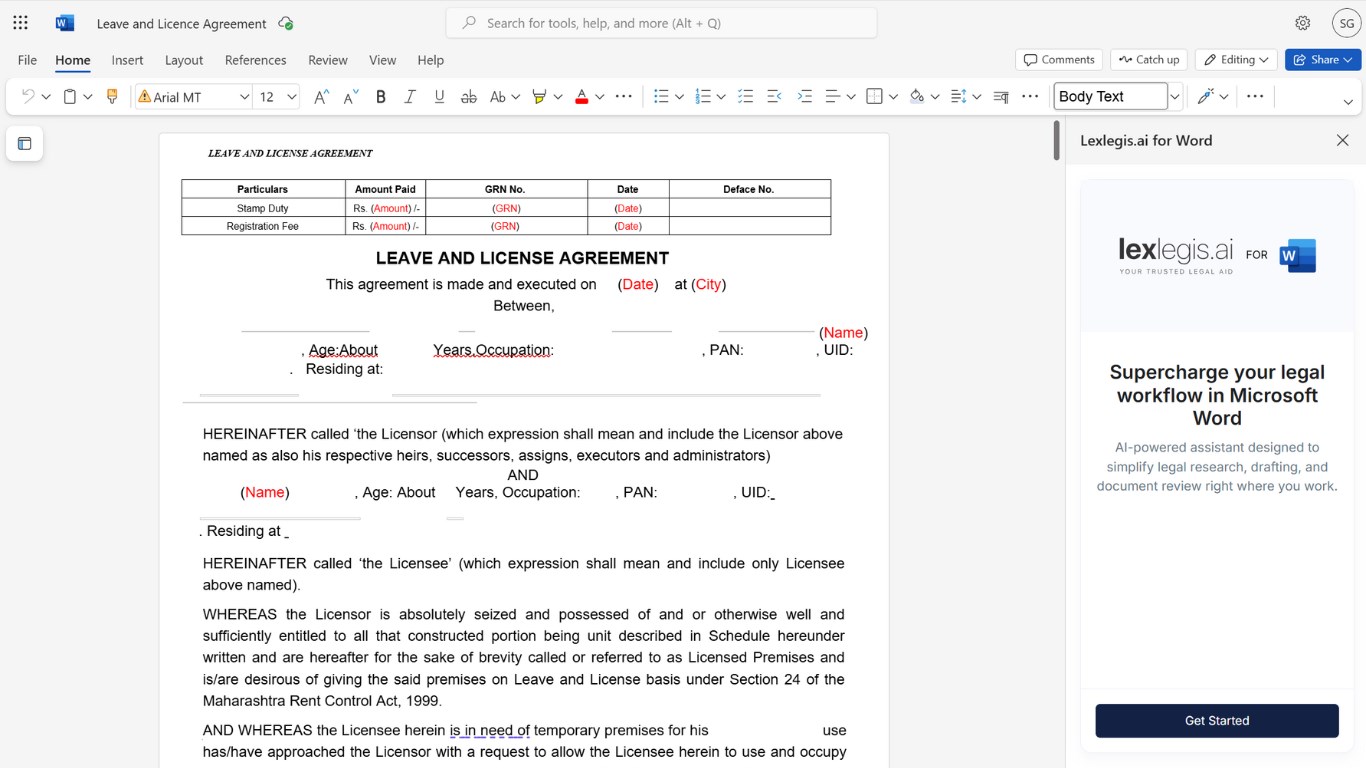Open the Comments pane
1366x768 pixels.
[x=1059, y=60]
